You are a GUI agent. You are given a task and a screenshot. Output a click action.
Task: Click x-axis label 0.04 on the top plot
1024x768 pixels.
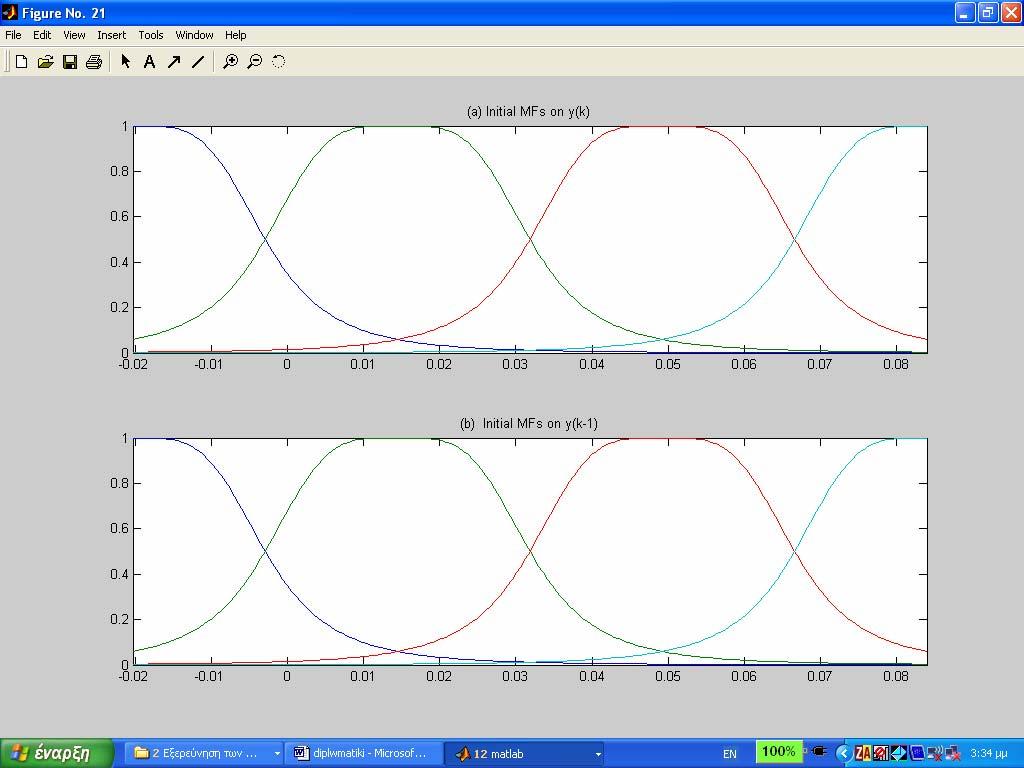(592, 364)
